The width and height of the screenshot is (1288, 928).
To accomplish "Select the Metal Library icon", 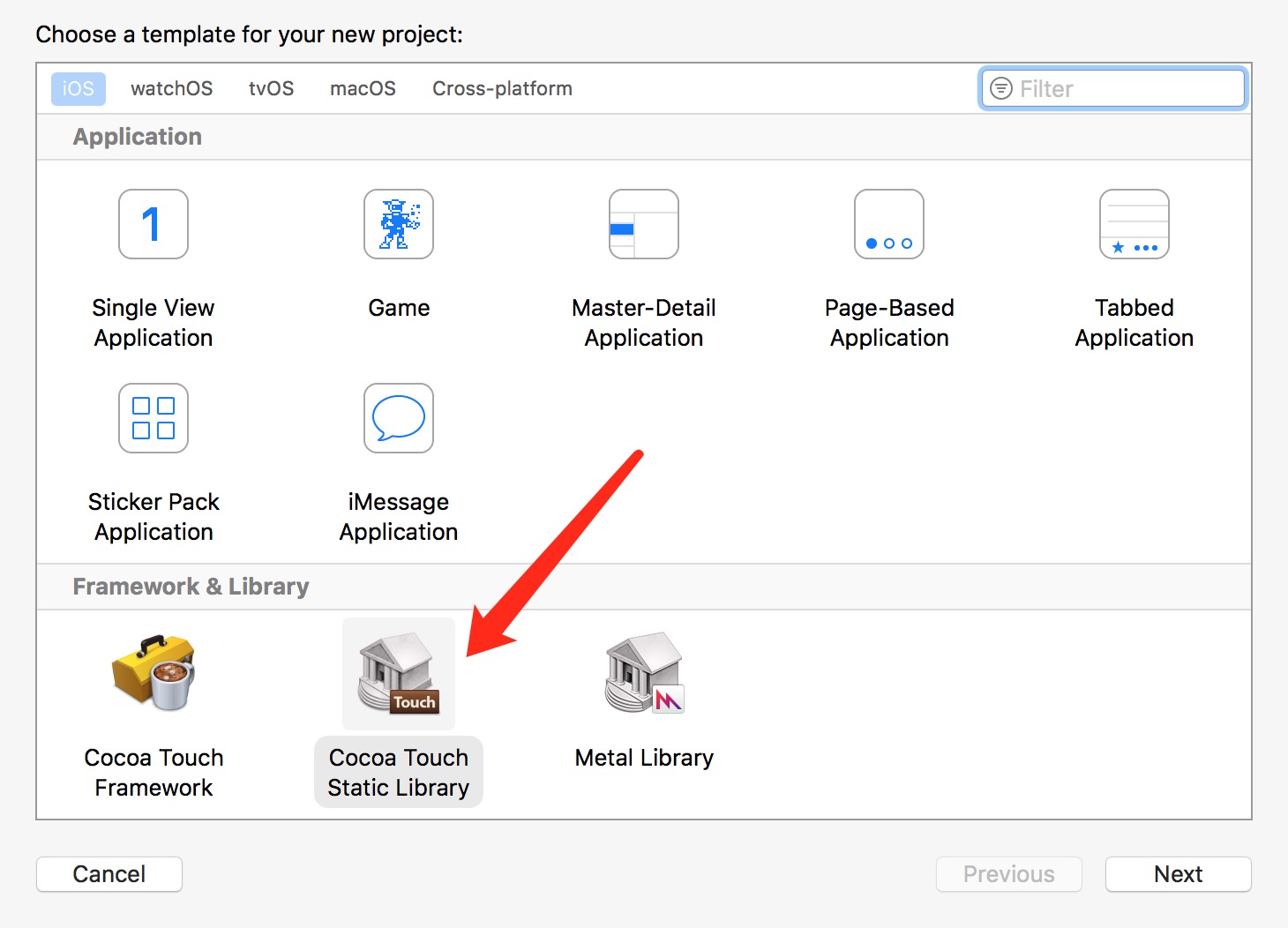I will point(644,673).
